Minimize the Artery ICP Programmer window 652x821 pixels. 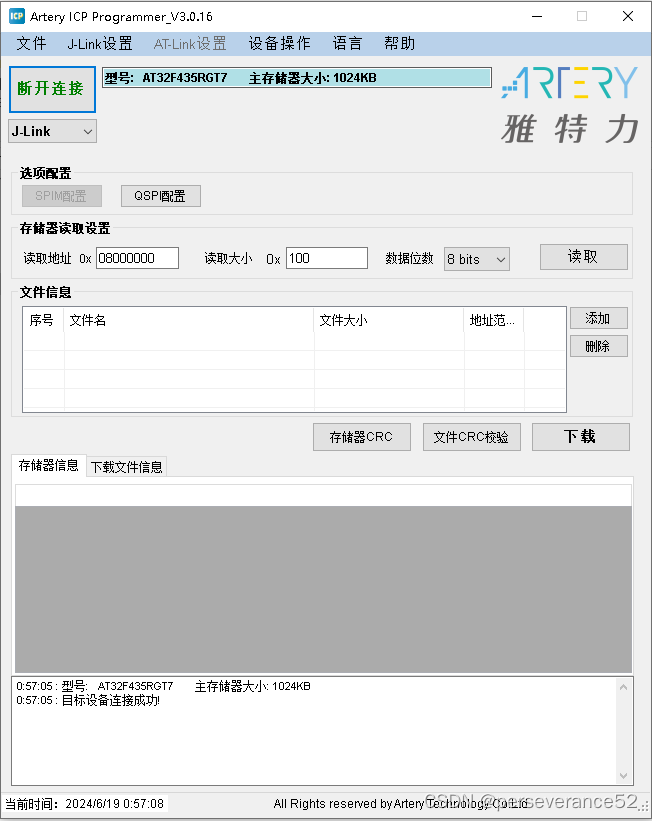[537, 16]
